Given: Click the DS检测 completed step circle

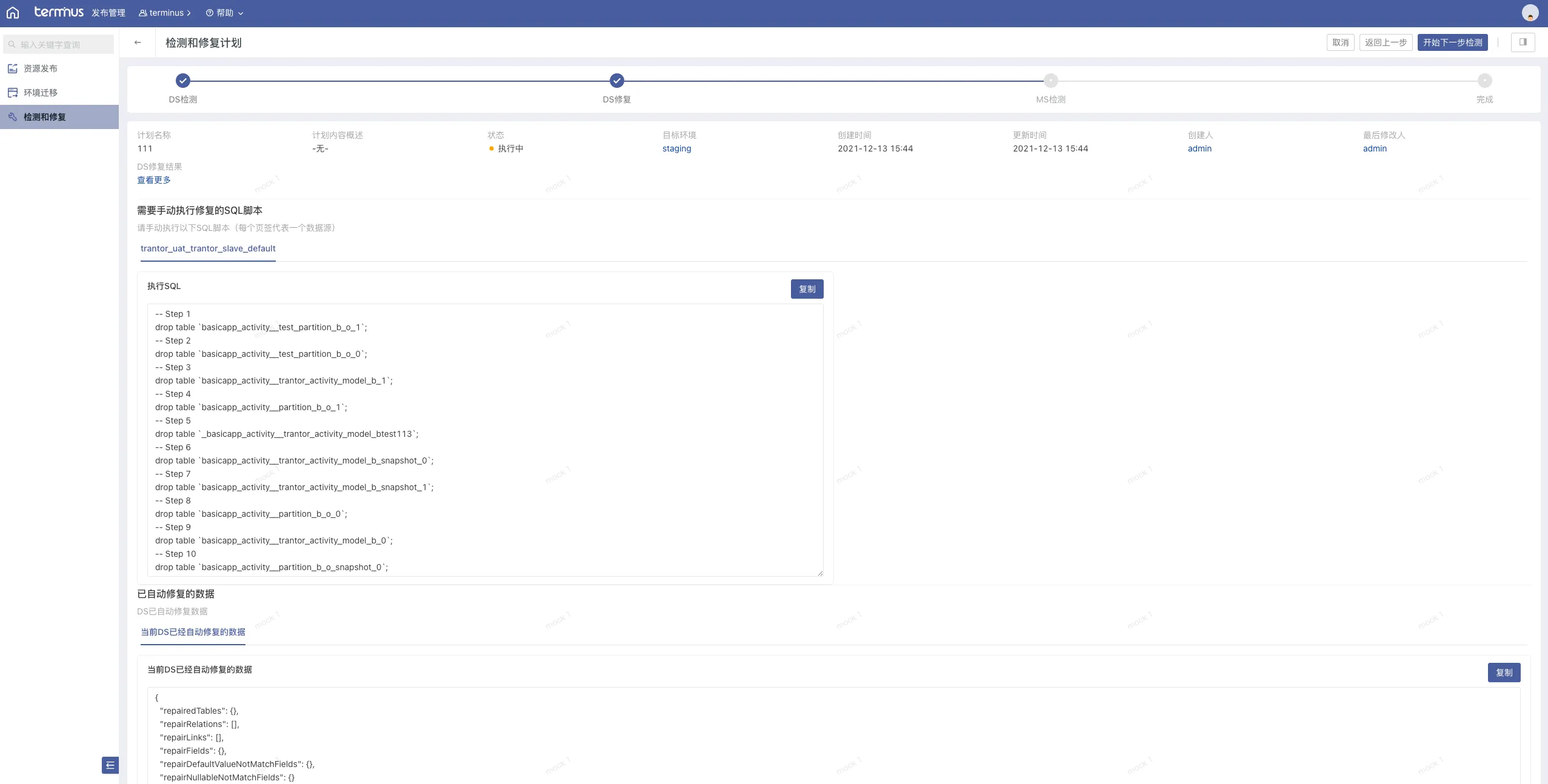Looking at the screenshot, I should [183, 81].
